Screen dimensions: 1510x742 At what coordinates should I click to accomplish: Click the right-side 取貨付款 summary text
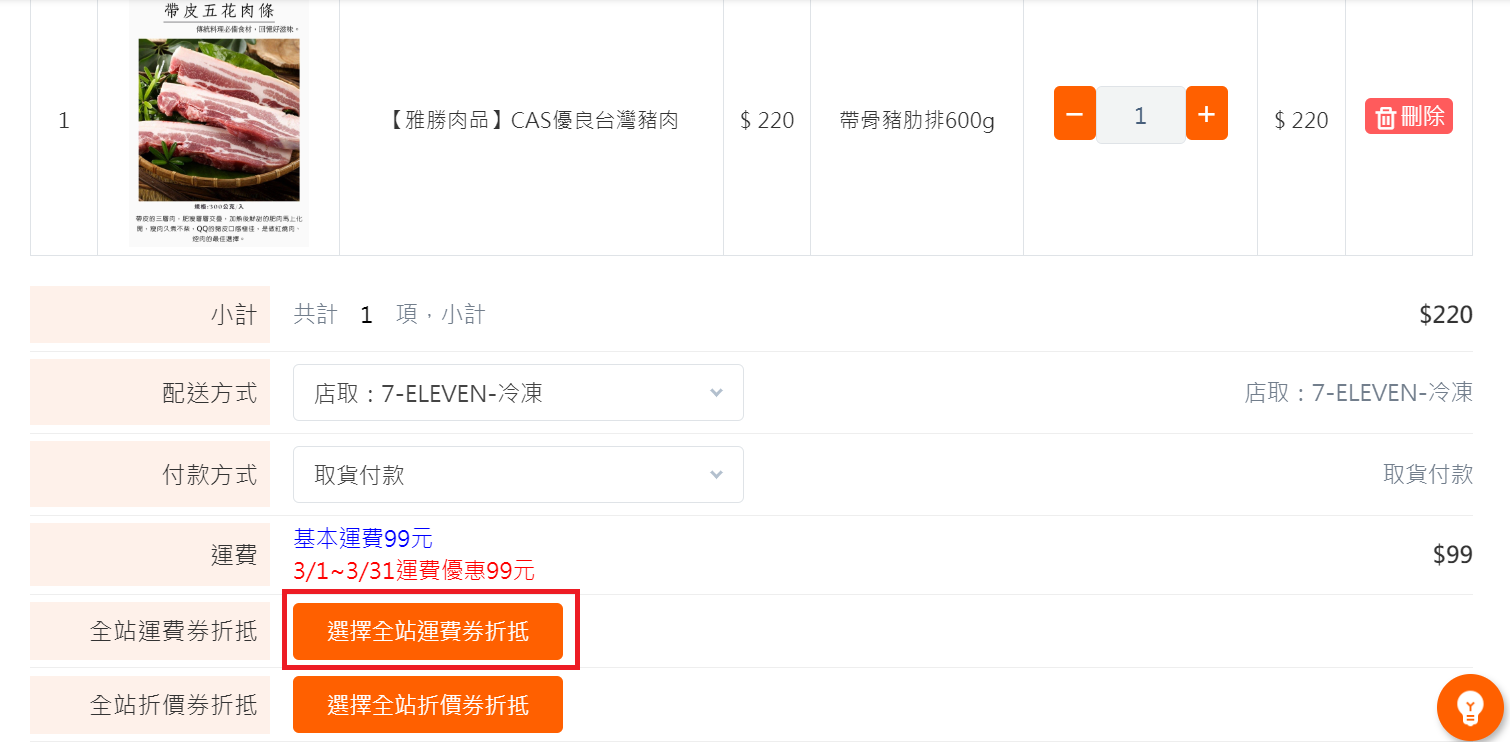tap(1428, 474)
